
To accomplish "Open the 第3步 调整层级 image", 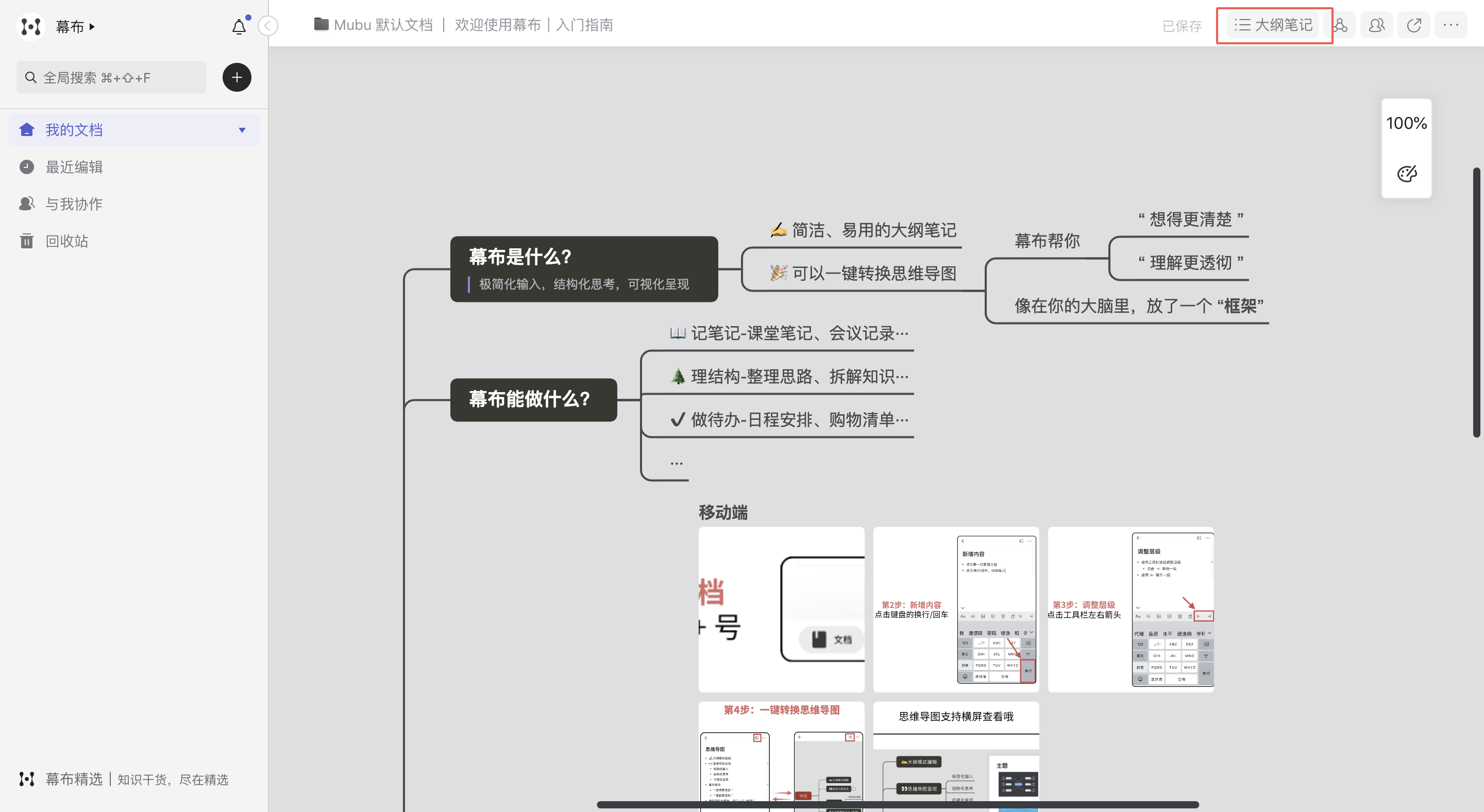I will coord(1131,610).
